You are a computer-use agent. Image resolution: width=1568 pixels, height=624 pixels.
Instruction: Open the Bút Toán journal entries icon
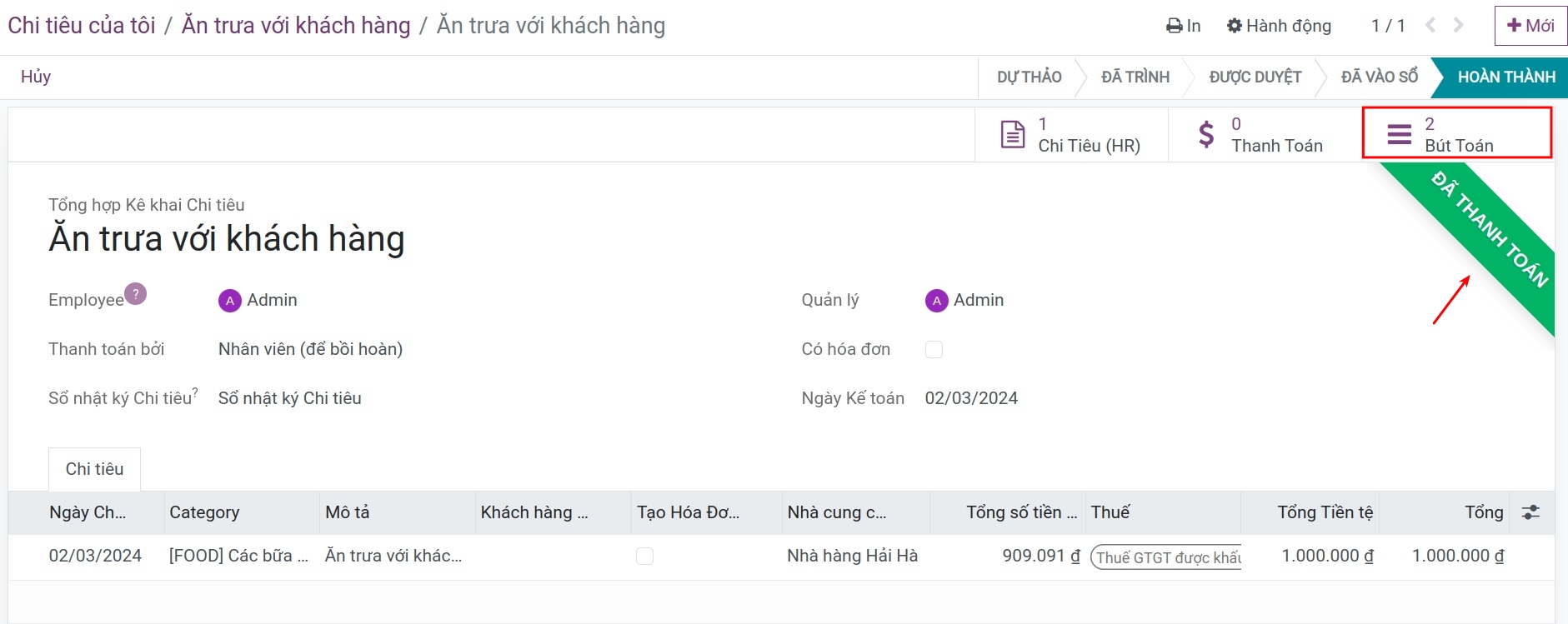1399,134
